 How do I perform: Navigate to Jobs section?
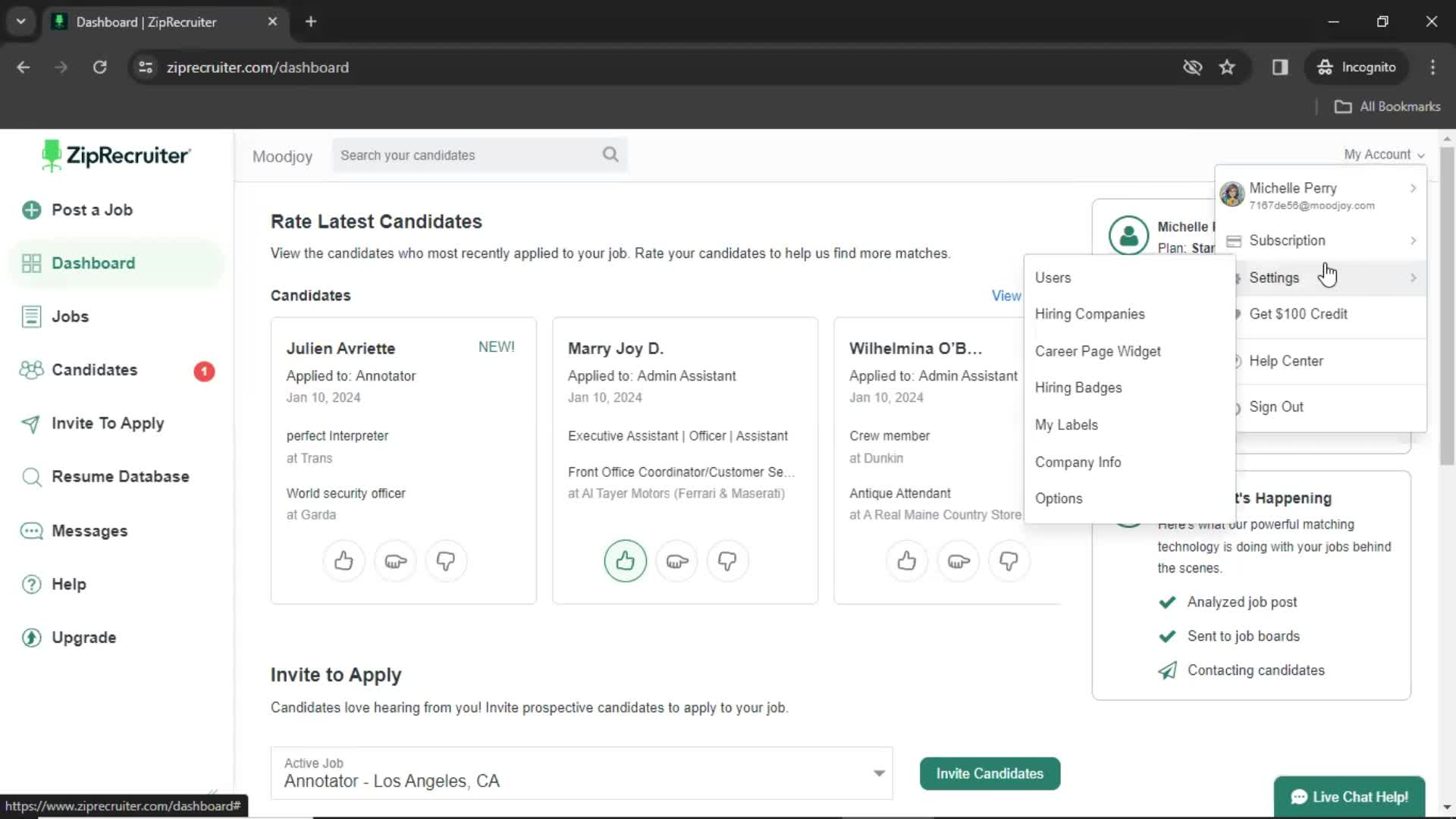click(x=70, y=316)
